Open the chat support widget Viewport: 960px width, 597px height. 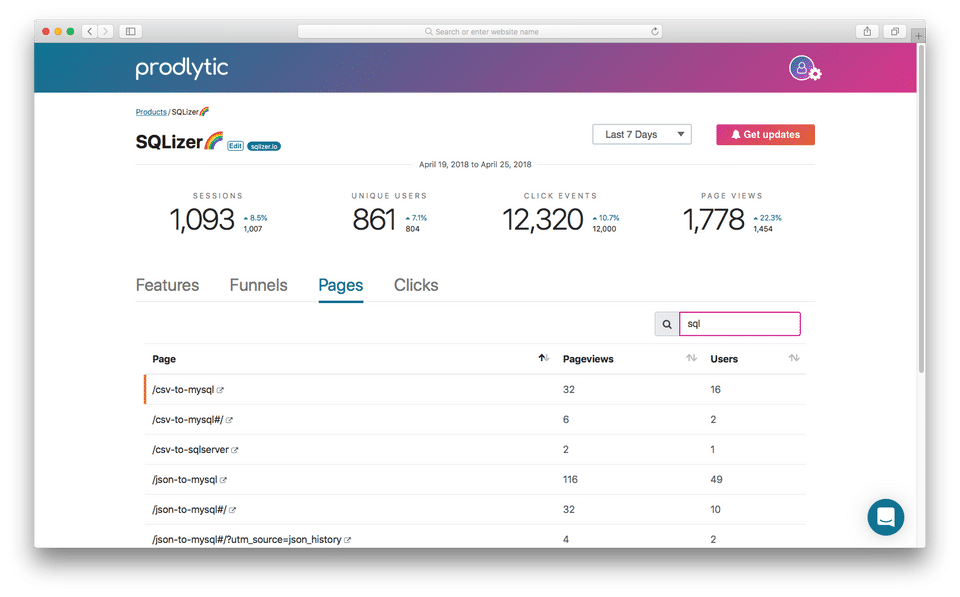(x=885, y=517)
